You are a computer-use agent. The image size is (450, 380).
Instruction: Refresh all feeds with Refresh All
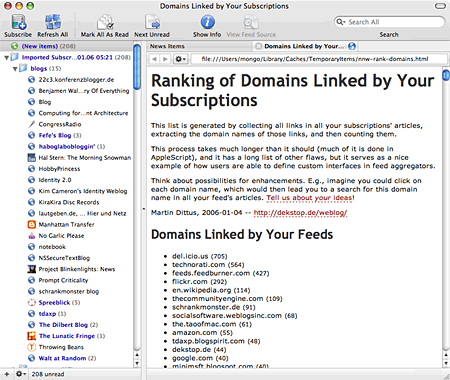pyautogui.click(x=53, y=22)
